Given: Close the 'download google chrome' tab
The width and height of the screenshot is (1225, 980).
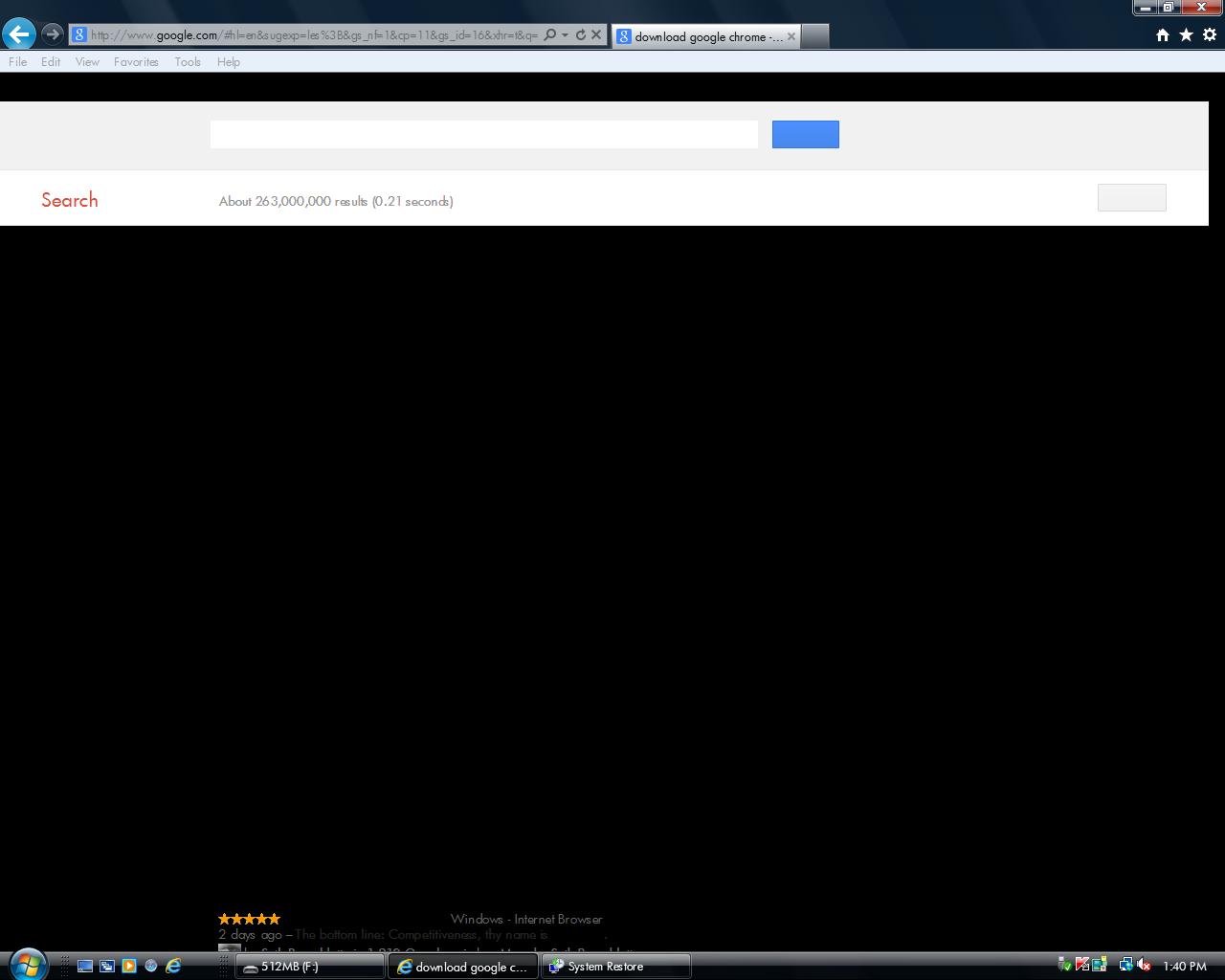Looking at the screenshot, I should tap(791, 36).
